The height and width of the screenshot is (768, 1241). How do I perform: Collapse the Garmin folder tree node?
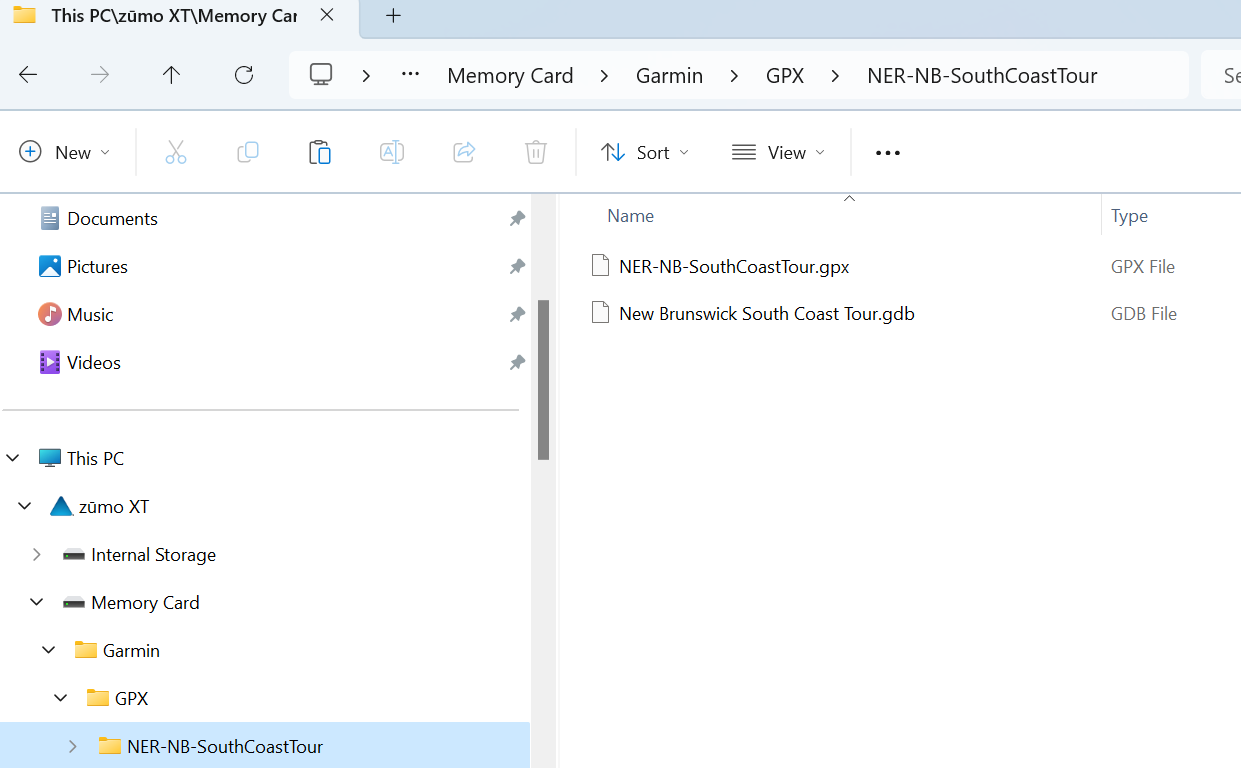(49, 650)
